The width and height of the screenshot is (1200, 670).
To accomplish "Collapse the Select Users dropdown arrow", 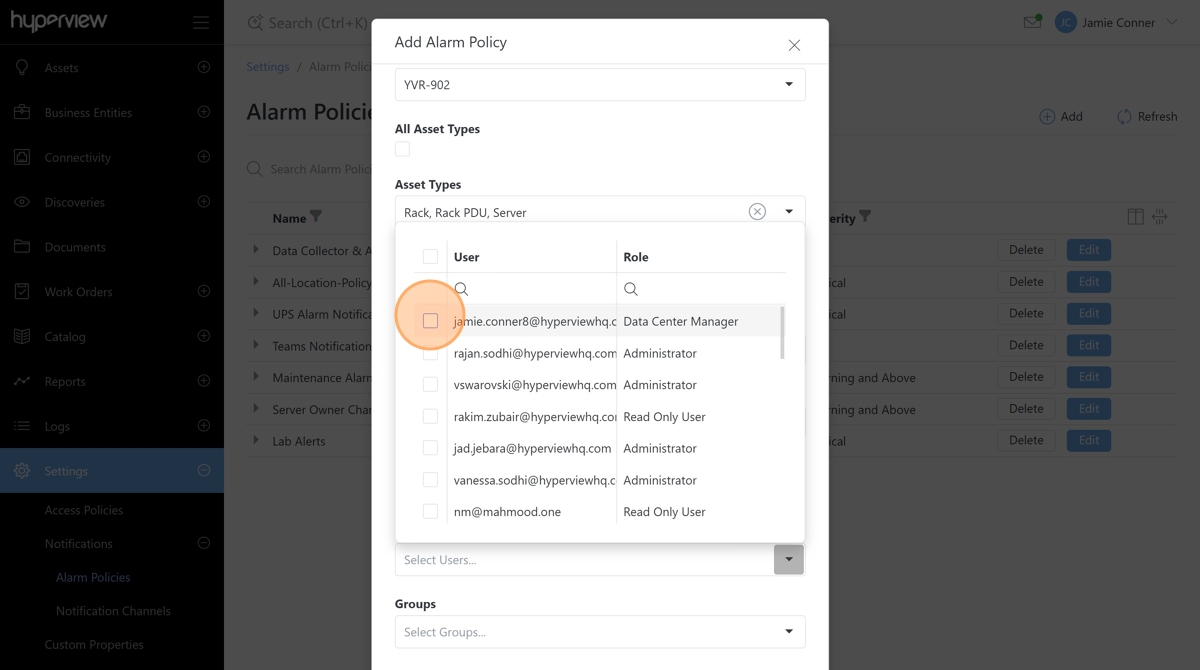I will pyautogui.click(x=788, y=560).
